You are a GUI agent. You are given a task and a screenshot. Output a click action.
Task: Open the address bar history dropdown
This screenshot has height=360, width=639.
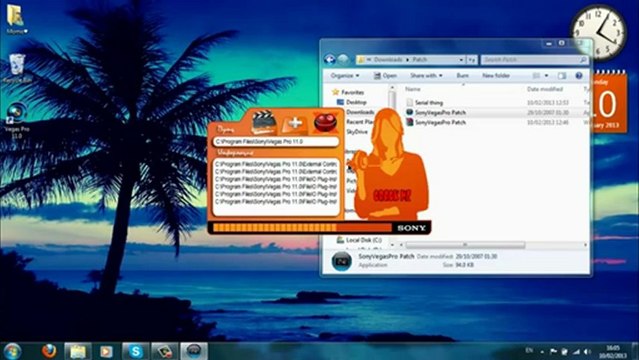coord(461,60)
